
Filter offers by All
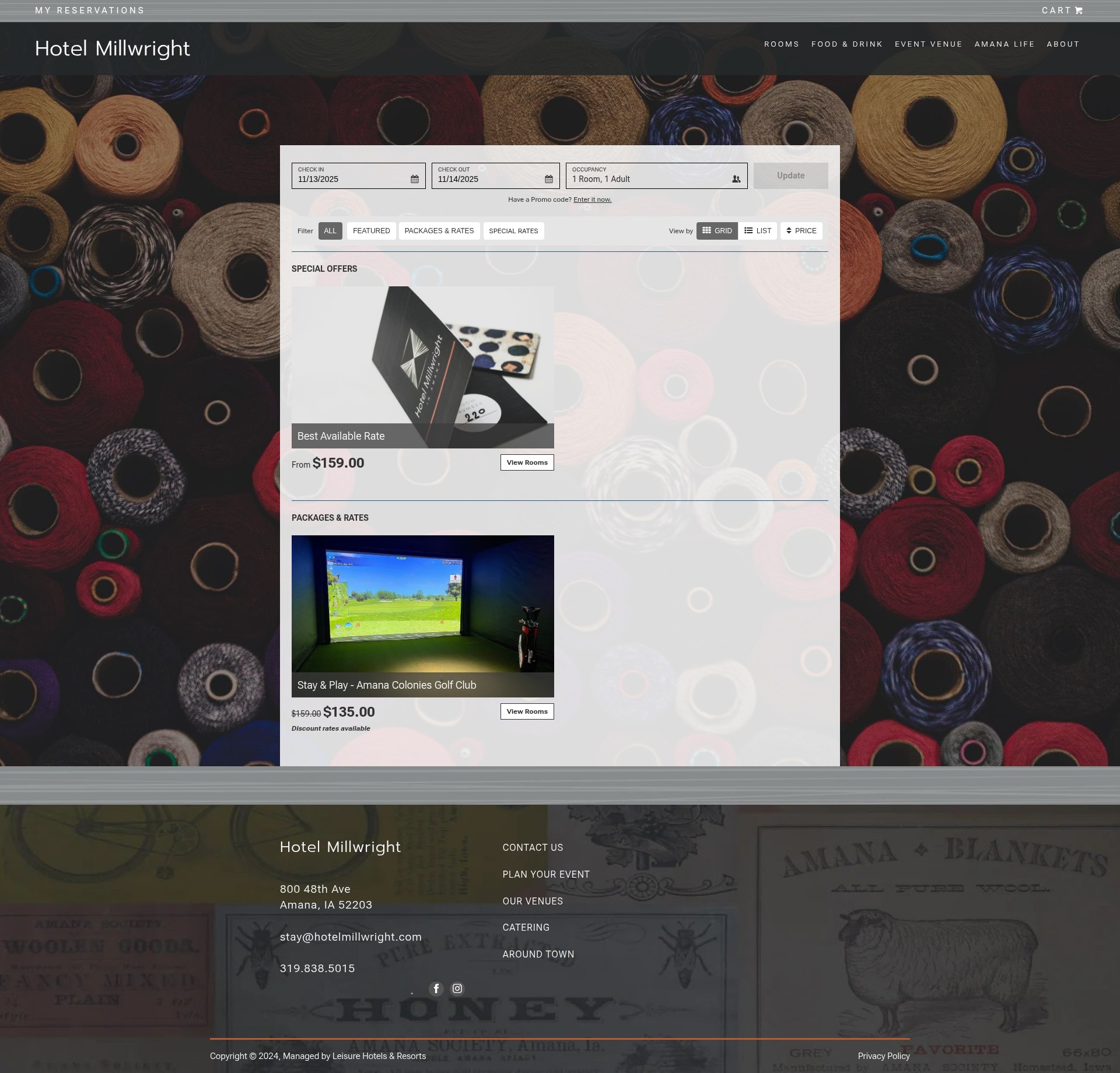[x=330, y=231]
